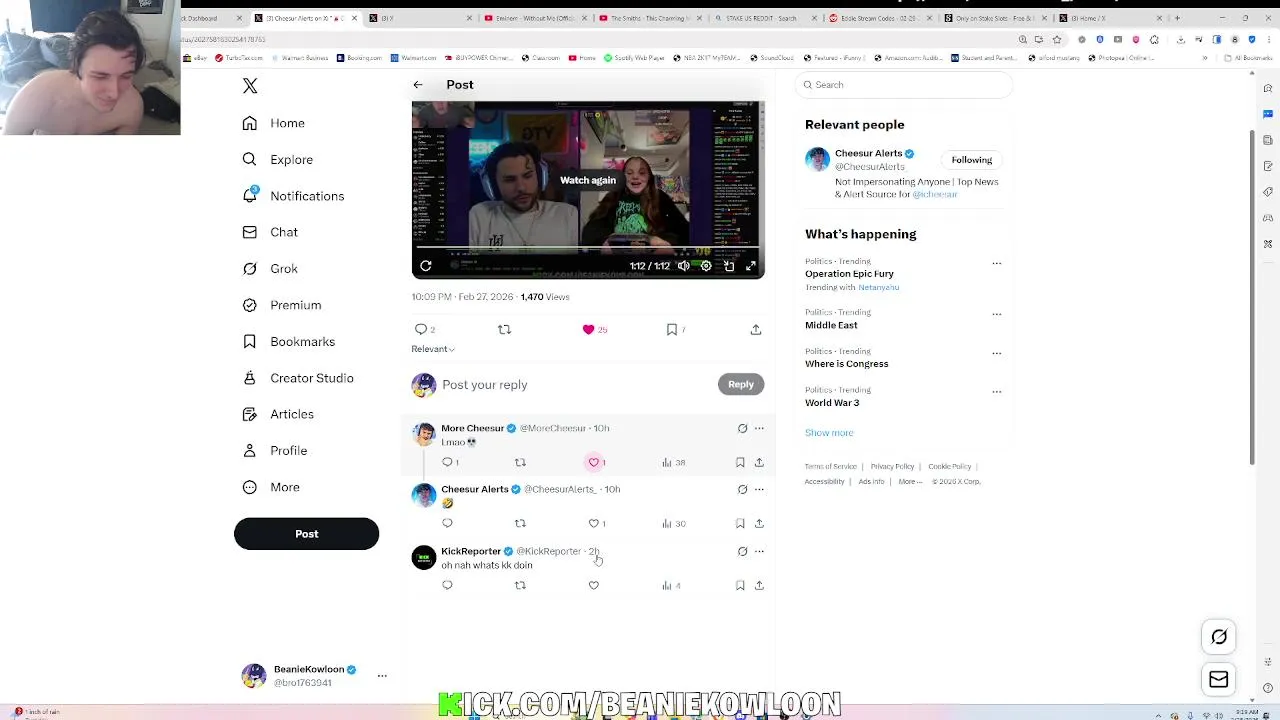Viewport: 1280px width, 720px height.
Task: Open more options for Middle East trend
Action: point(996,314)
